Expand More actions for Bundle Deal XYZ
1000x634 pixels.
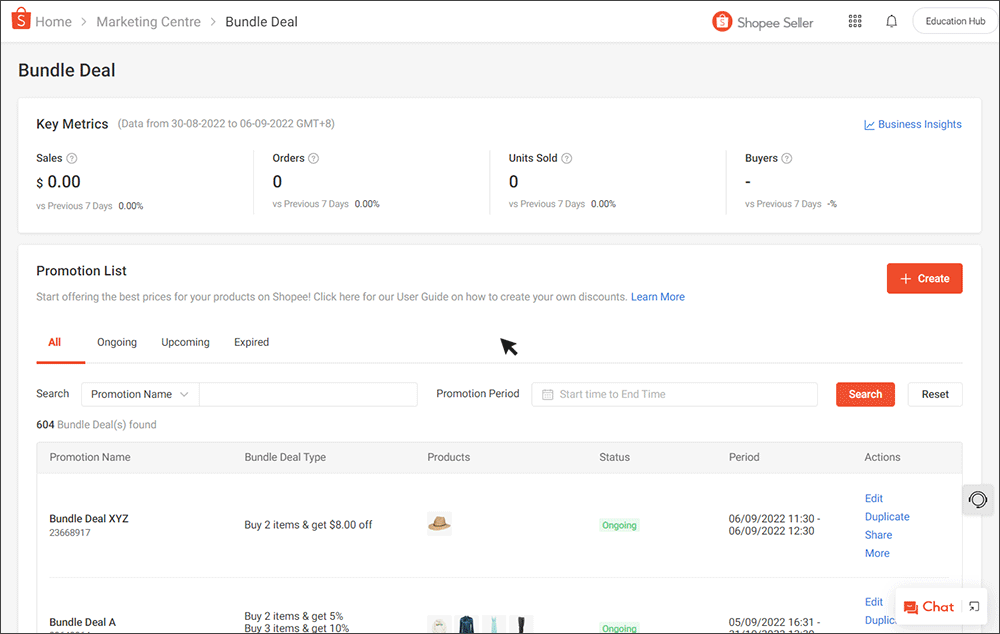coord(876,553)
